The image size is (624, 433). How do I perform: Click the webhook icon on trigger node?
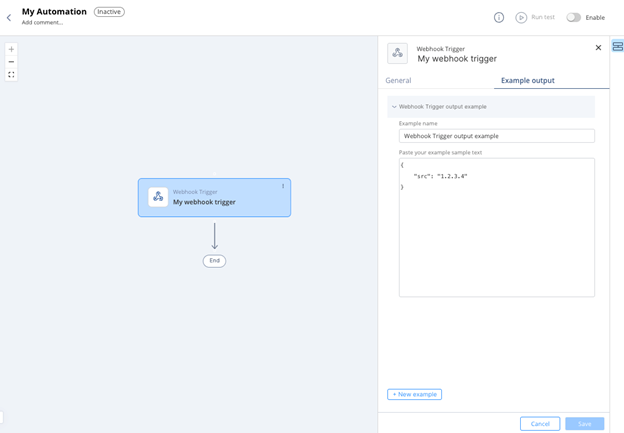[158, 197]
